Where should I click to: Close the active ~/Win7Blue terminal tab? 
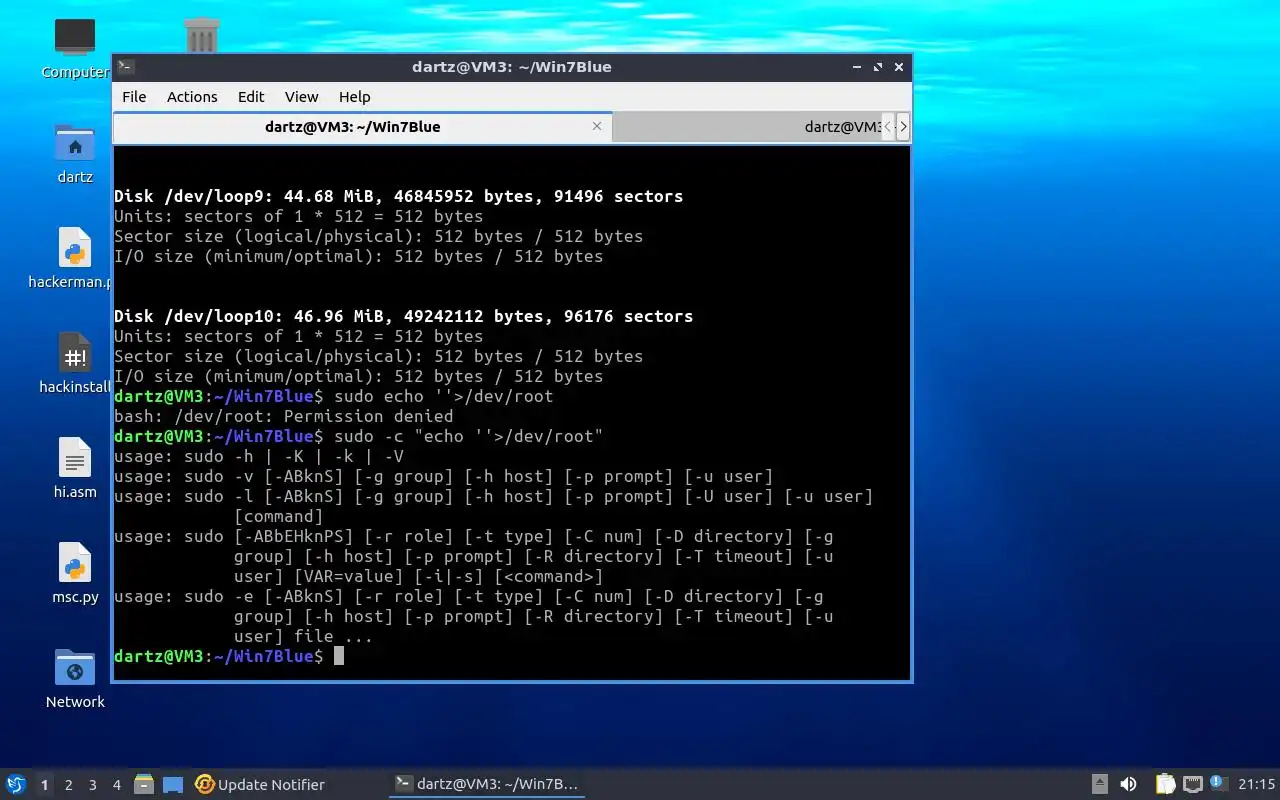597,126
